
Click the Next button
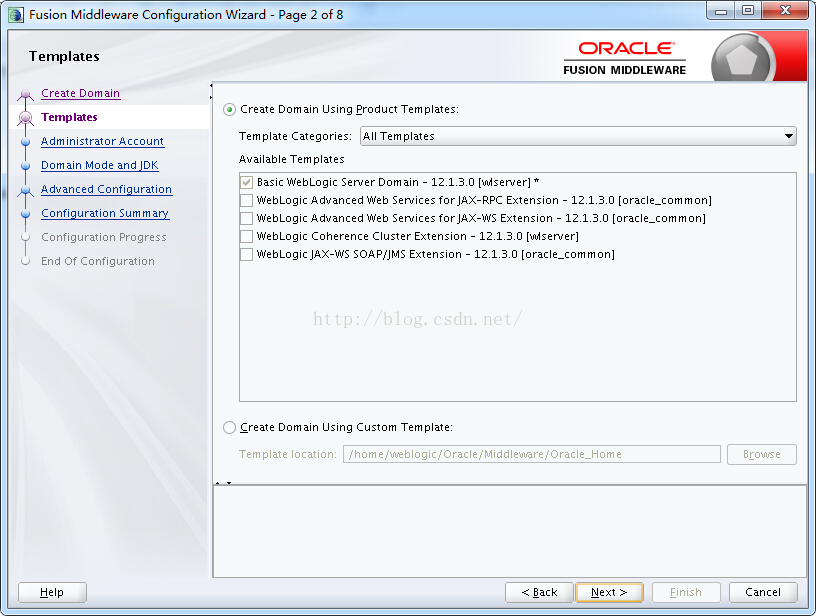[x=609, y=592]
